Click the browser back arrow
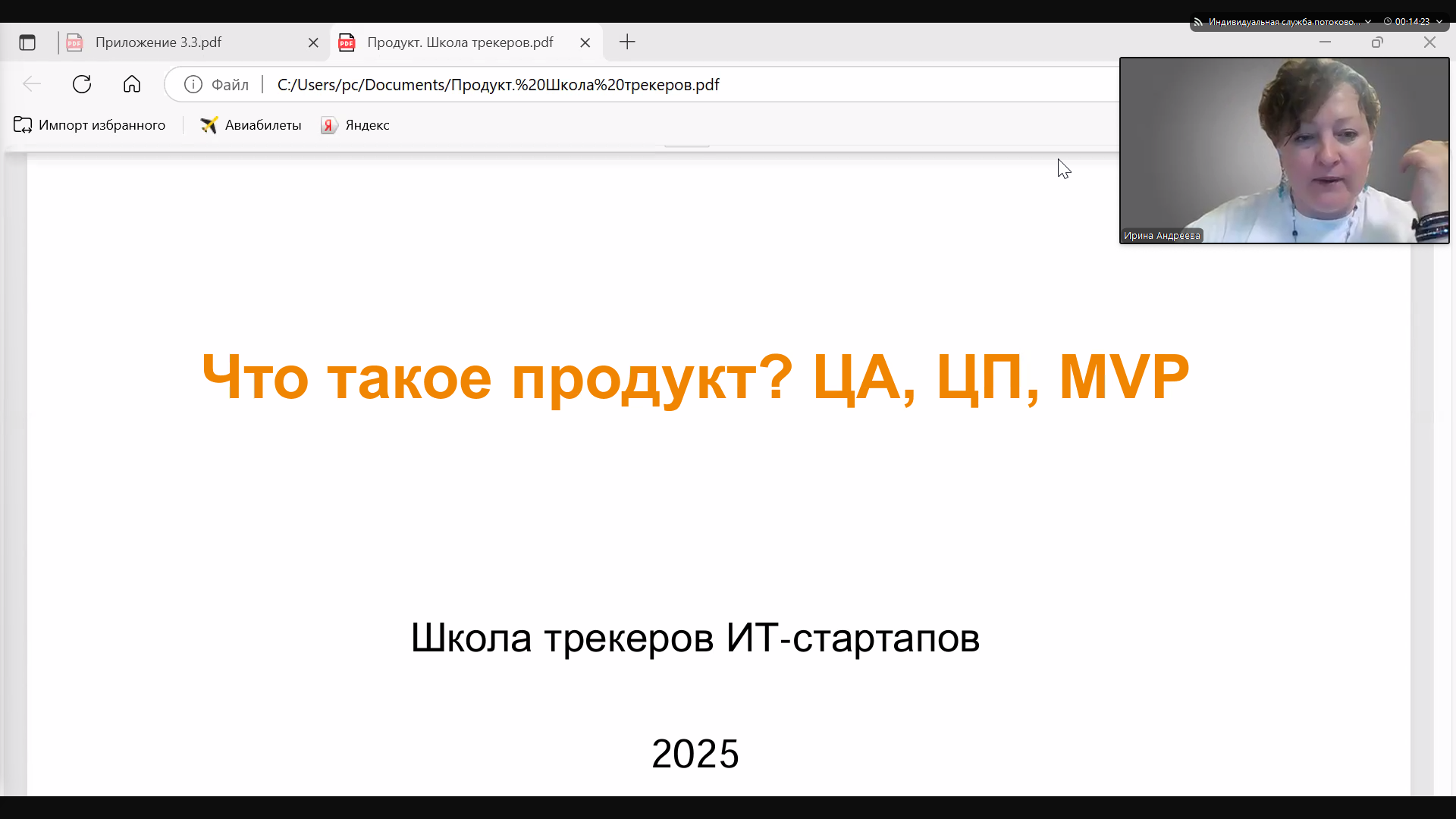Image resolution: width=1456 pixels, height=819 pixels. (32, 84)
